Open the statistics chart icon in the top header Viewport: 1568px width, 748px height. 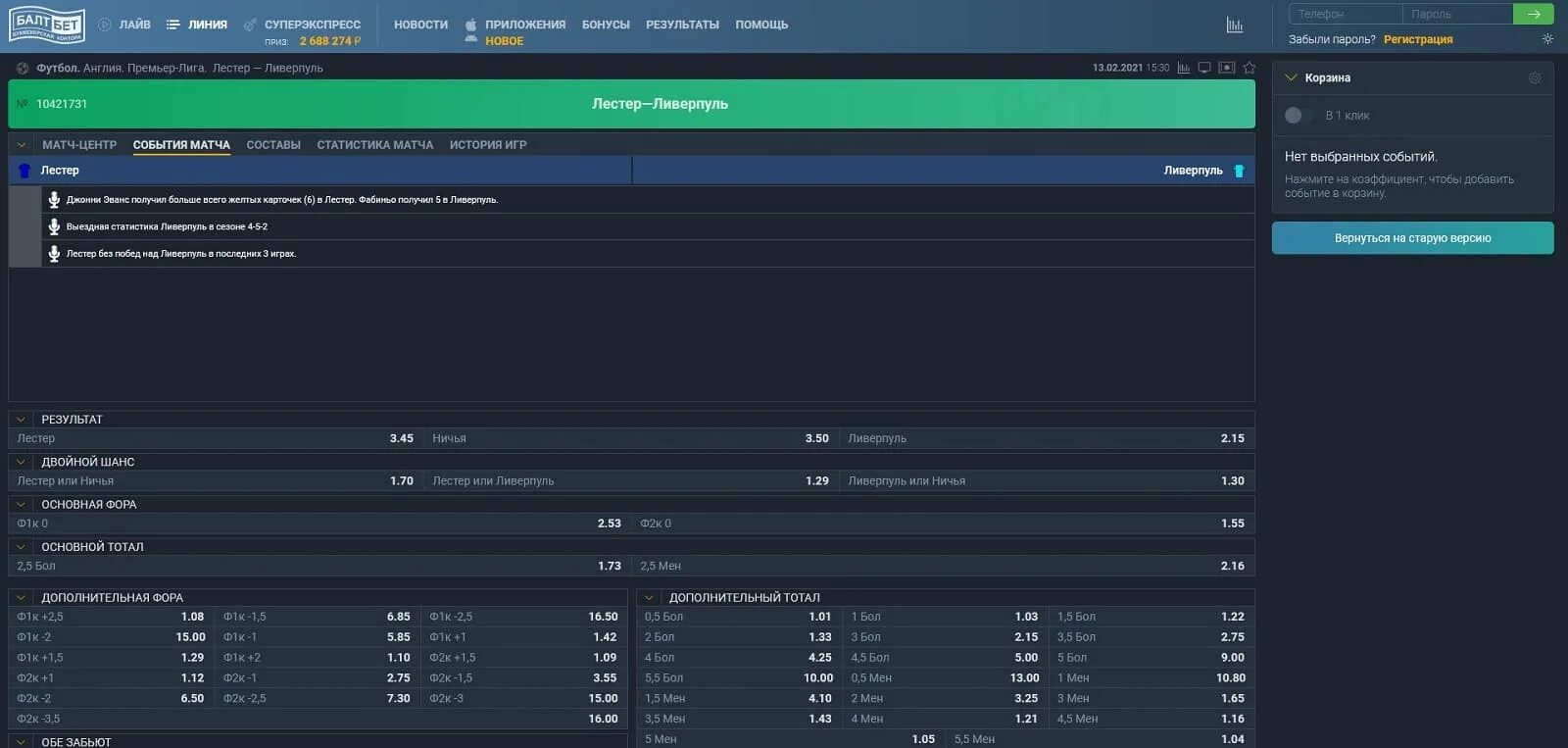pyautogui.click(x=1235, y=25)
